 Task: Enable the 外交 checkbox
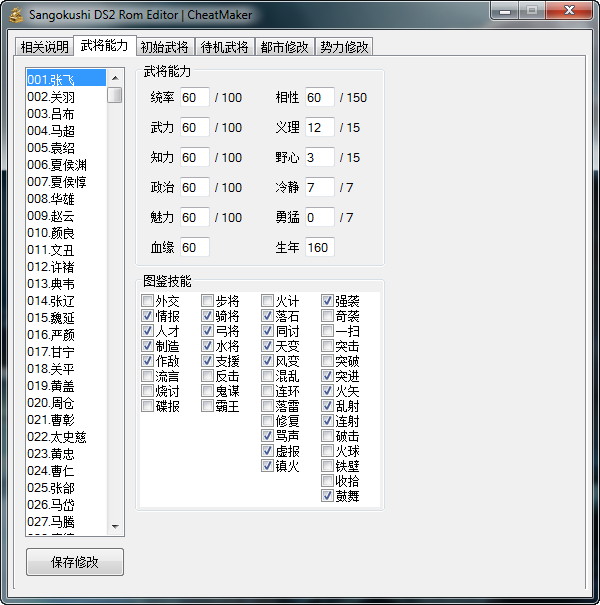pos(148,301)
